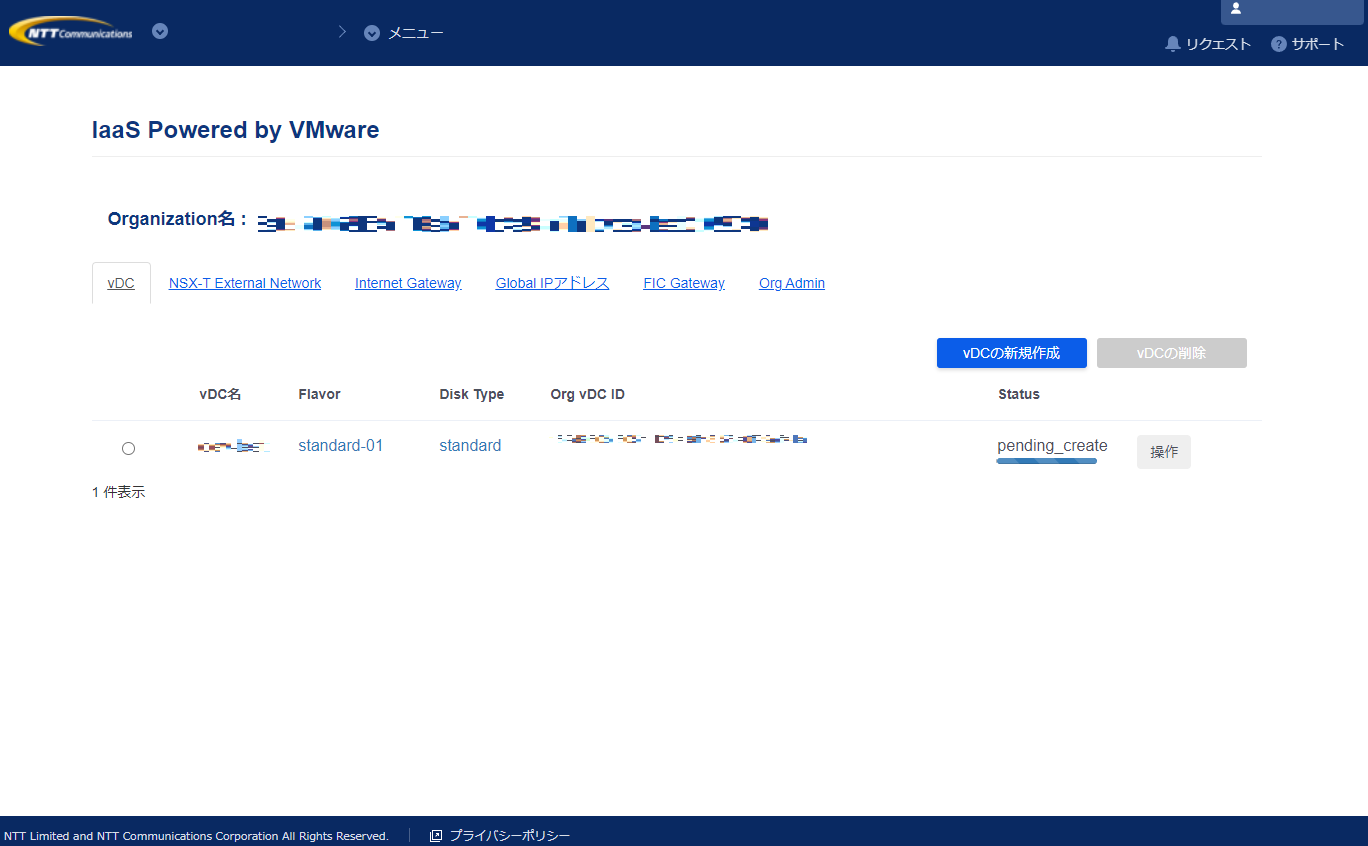
Task: Open the Org Admin tab
Action: [x=792, y=283]
